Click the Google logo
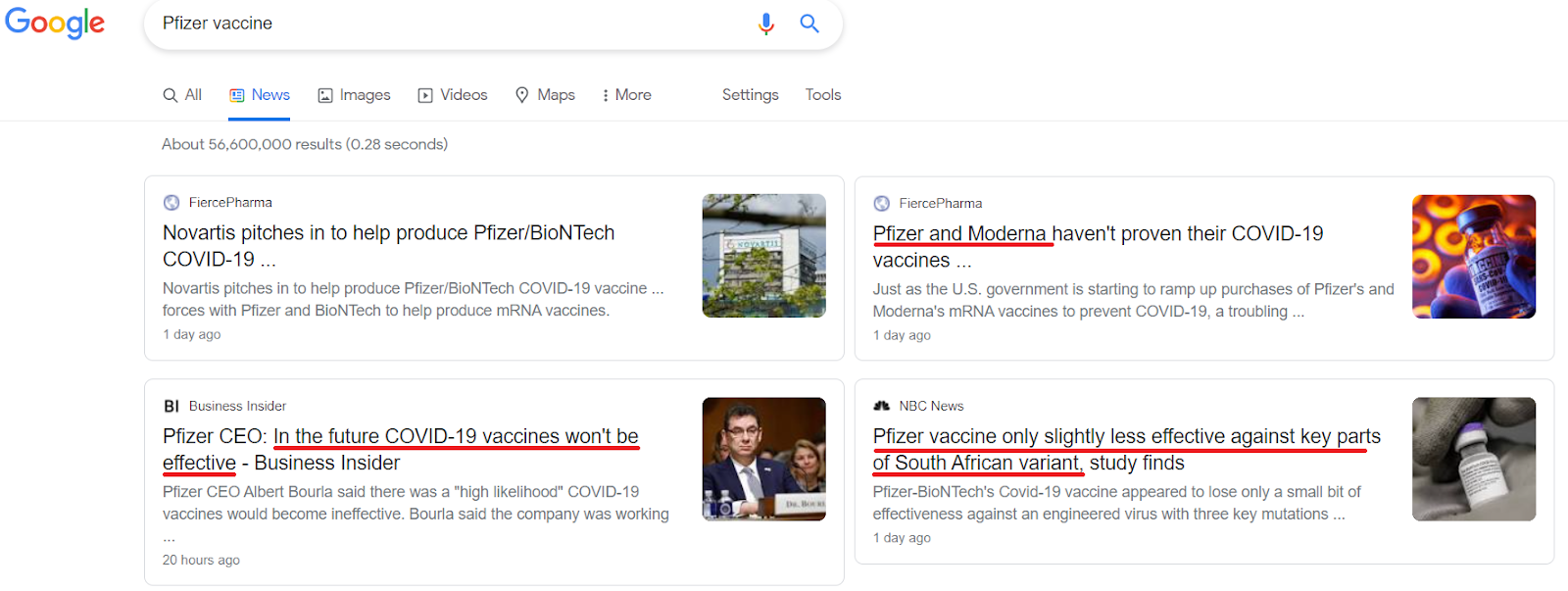The height and width of the screenshot is (591, 1568). [x=55, y=23]
